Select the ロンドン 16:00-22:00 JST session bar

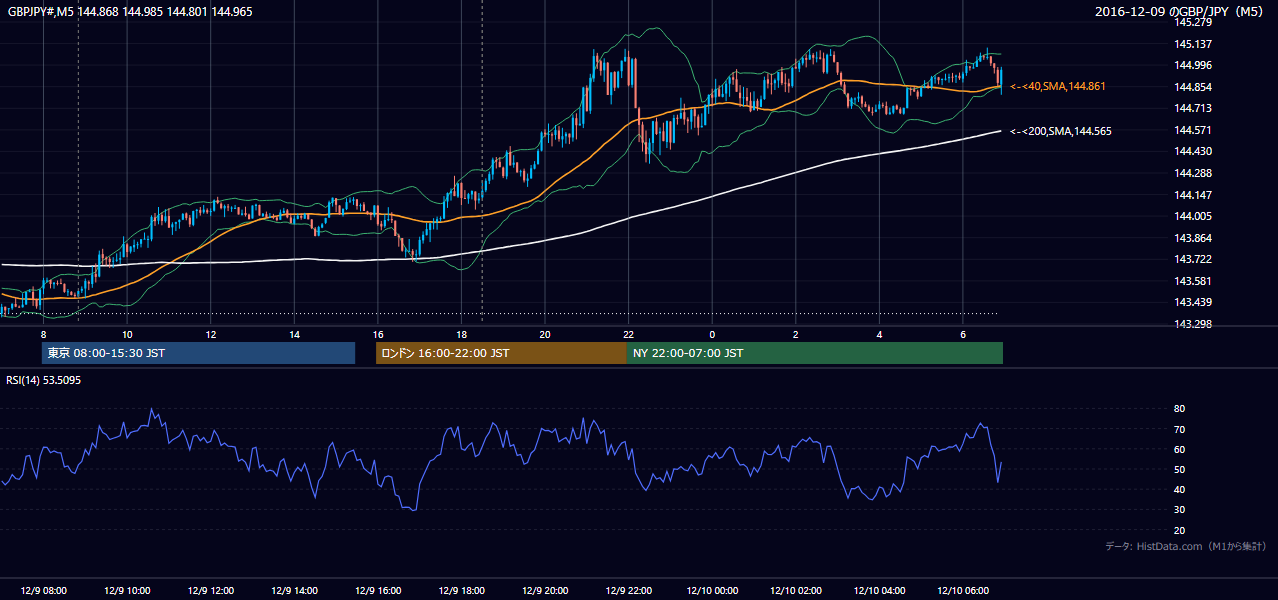pyautogui.click(x=501, y=353)
